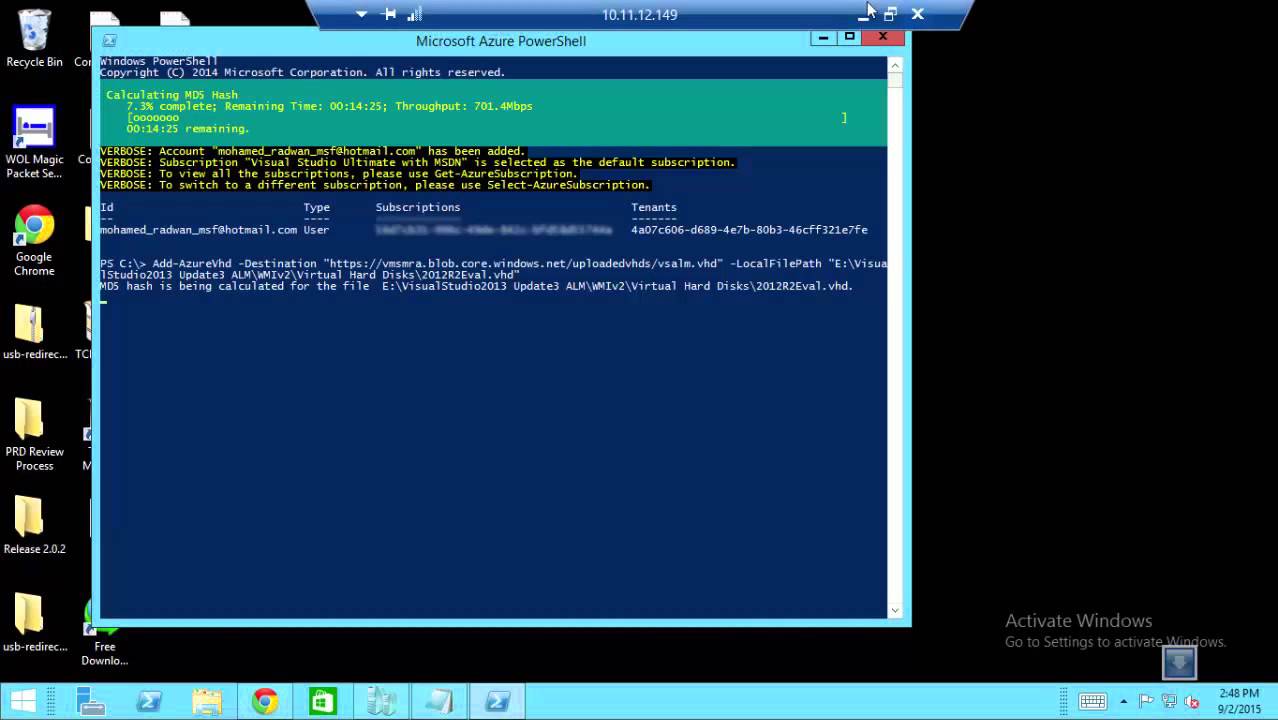Select the WOL Magic Packet Sender shortcut
Image resolution: width=1278 pixels, height=720 pixels.
click(34, 142)
